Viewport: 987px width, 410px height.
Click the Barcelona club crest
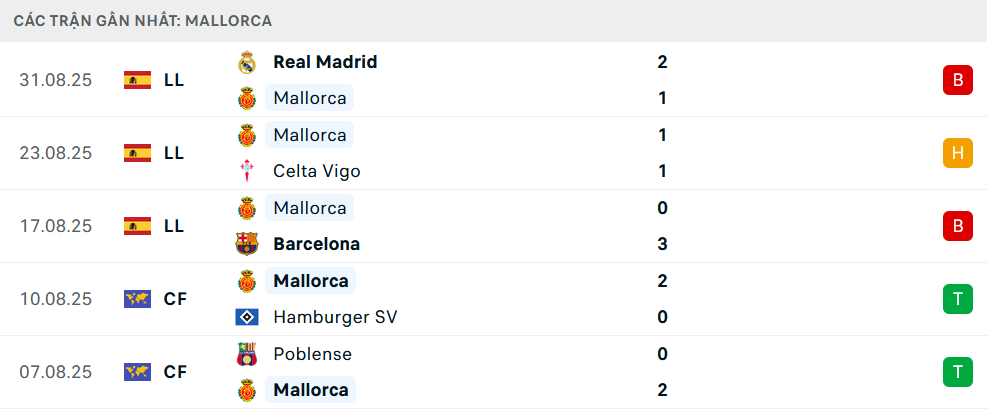point(247,244)
